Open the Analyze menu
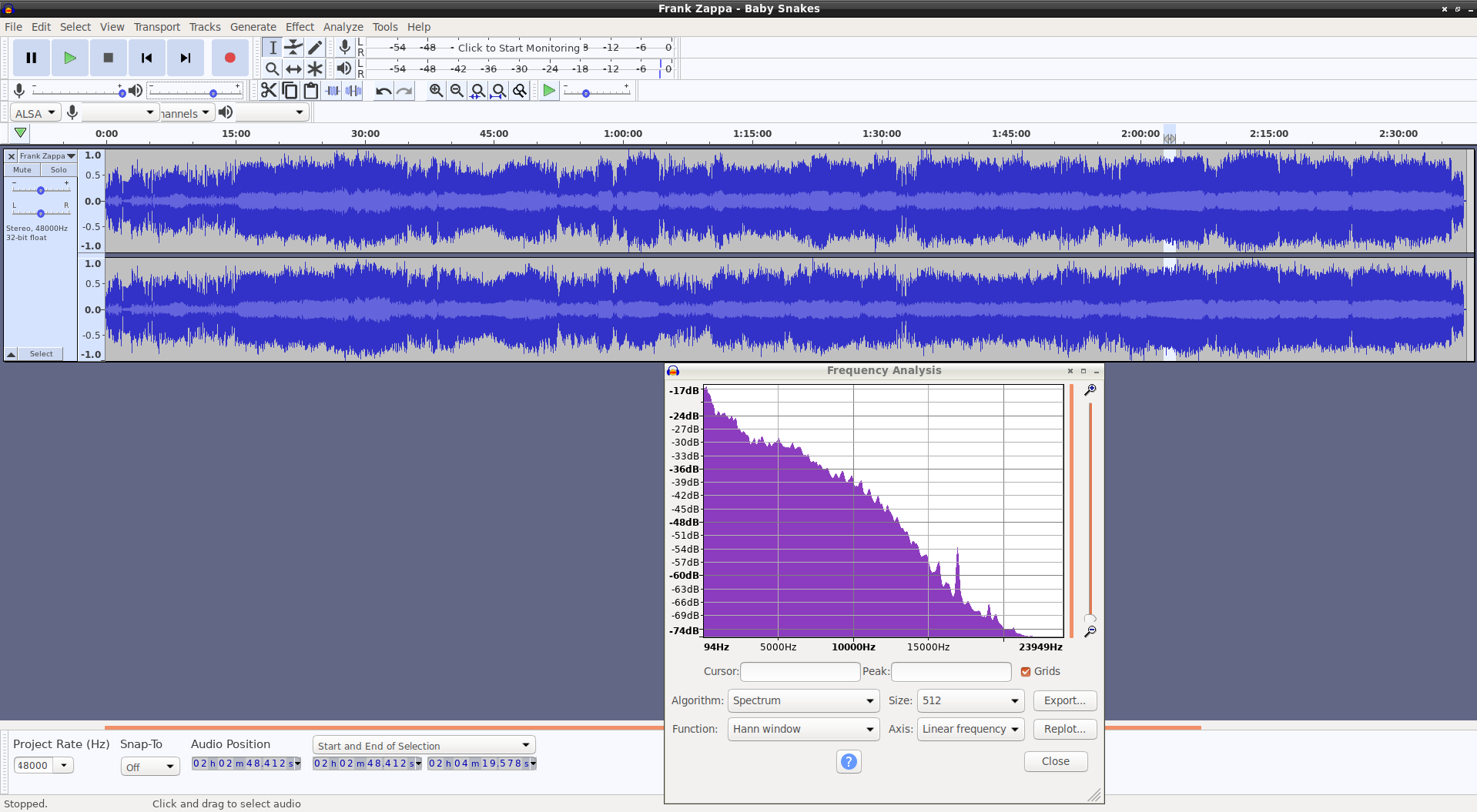The image size is (1477, 812). (343, 27)
